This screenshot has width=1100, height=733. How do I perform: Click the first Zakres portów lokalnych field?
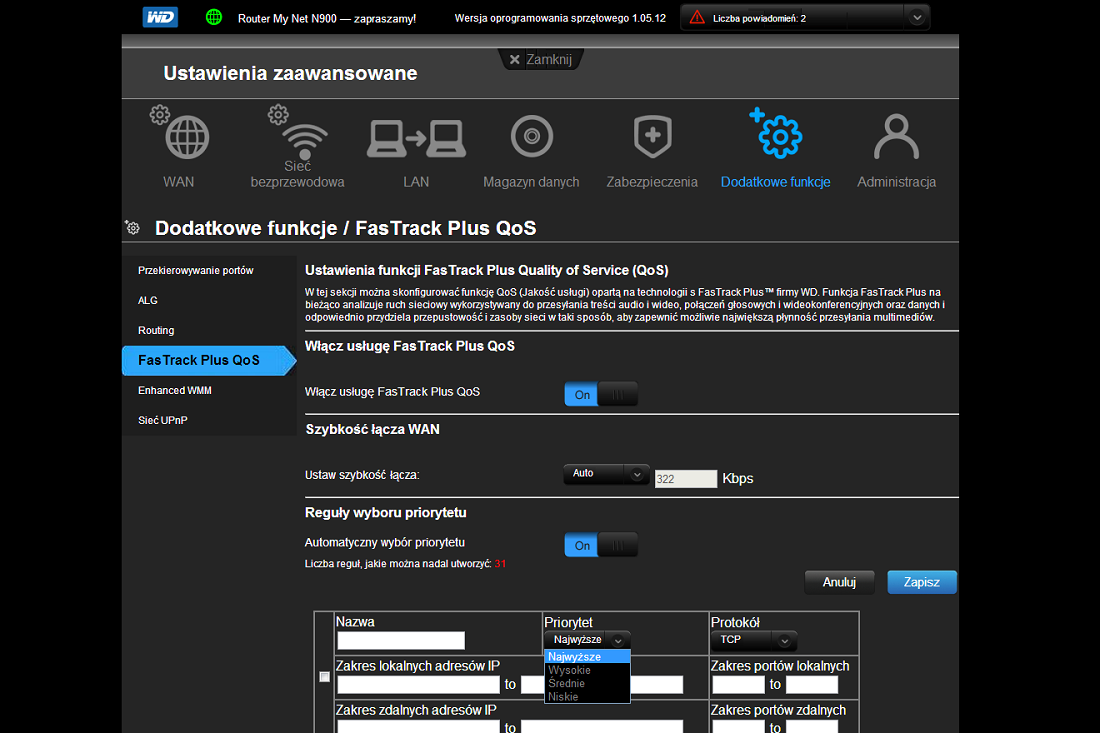tap(738, 685)
